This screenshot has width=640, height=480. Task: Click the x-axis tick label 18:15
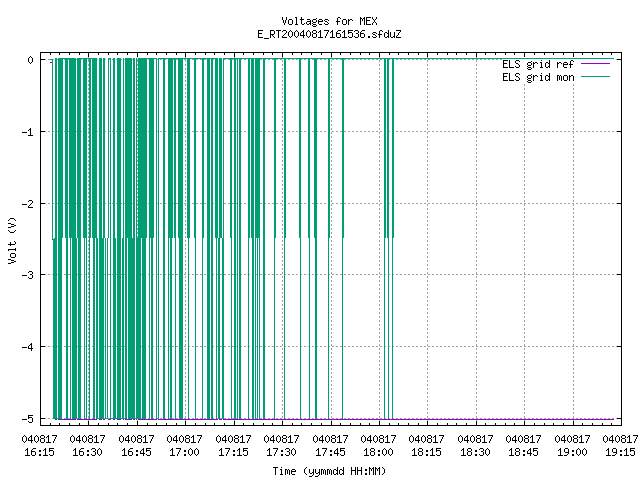tap(427, 452)
